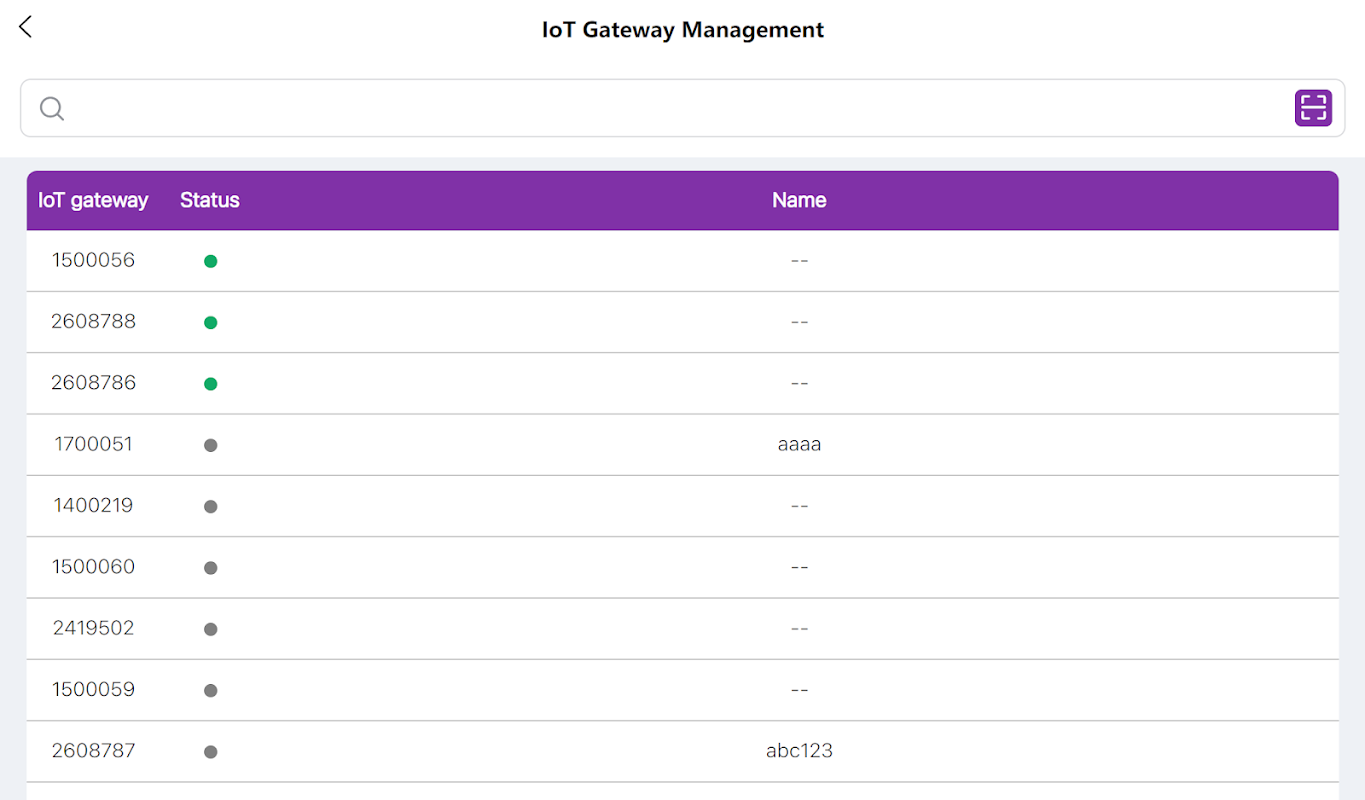Select gateway ID 1400219
The image size is (1365, 800).
pyautogui.click(x=93, y=506)
